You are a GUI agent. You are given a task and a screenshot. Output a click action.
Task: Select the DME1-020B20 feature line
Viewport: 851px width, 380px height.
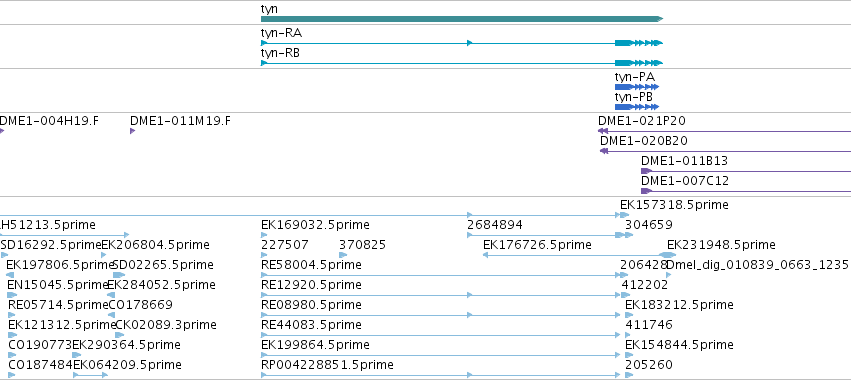pyautogui.click(x=725, y=151)
